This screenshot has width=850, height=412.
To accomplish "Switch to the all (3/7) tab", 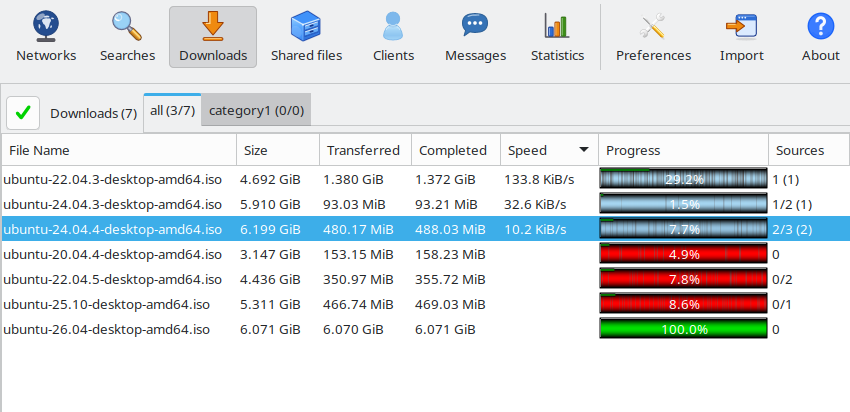I will pos(172,111).
